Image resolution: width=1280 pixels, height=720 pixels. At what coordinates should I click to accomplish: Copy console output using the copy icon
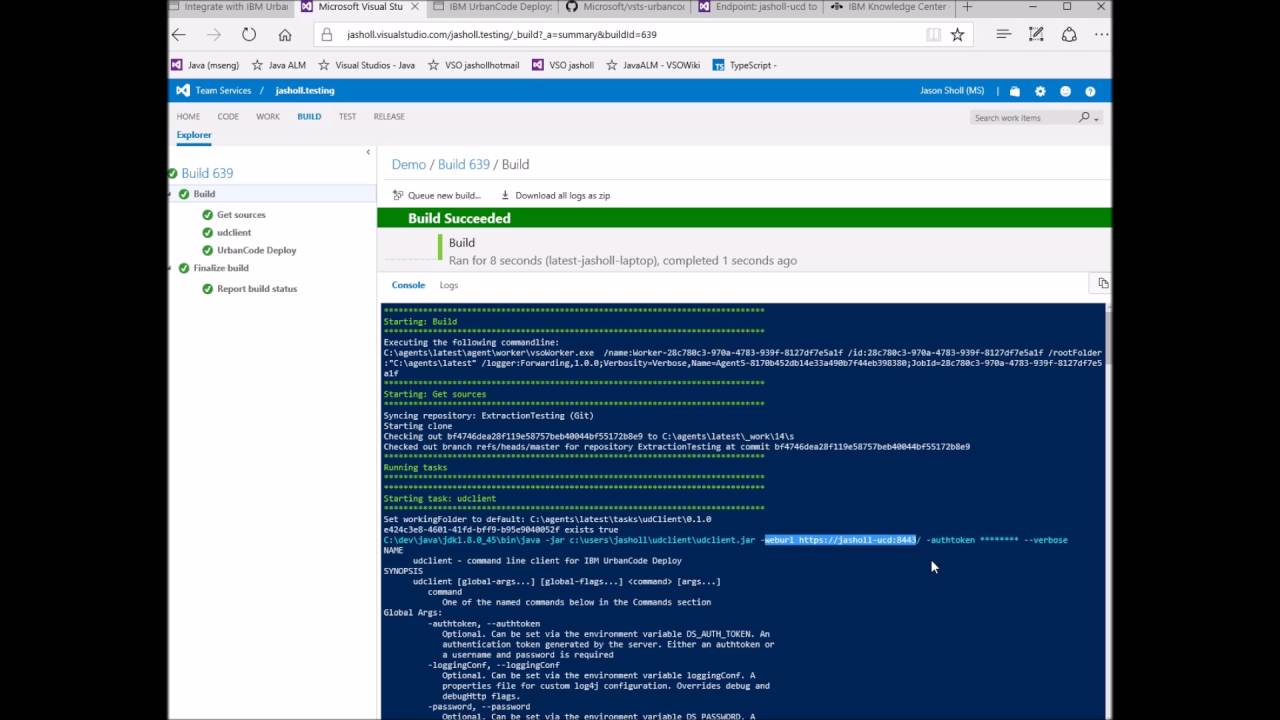click(1103, 283)
